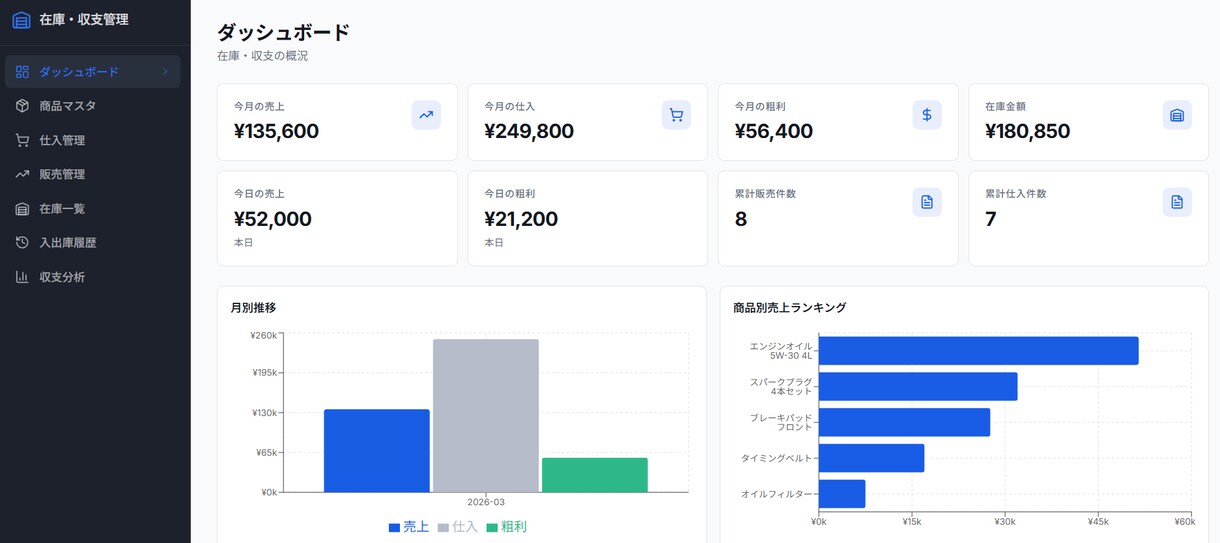Toggle the gray 仕入 legend swatch

tap(443, 527)
